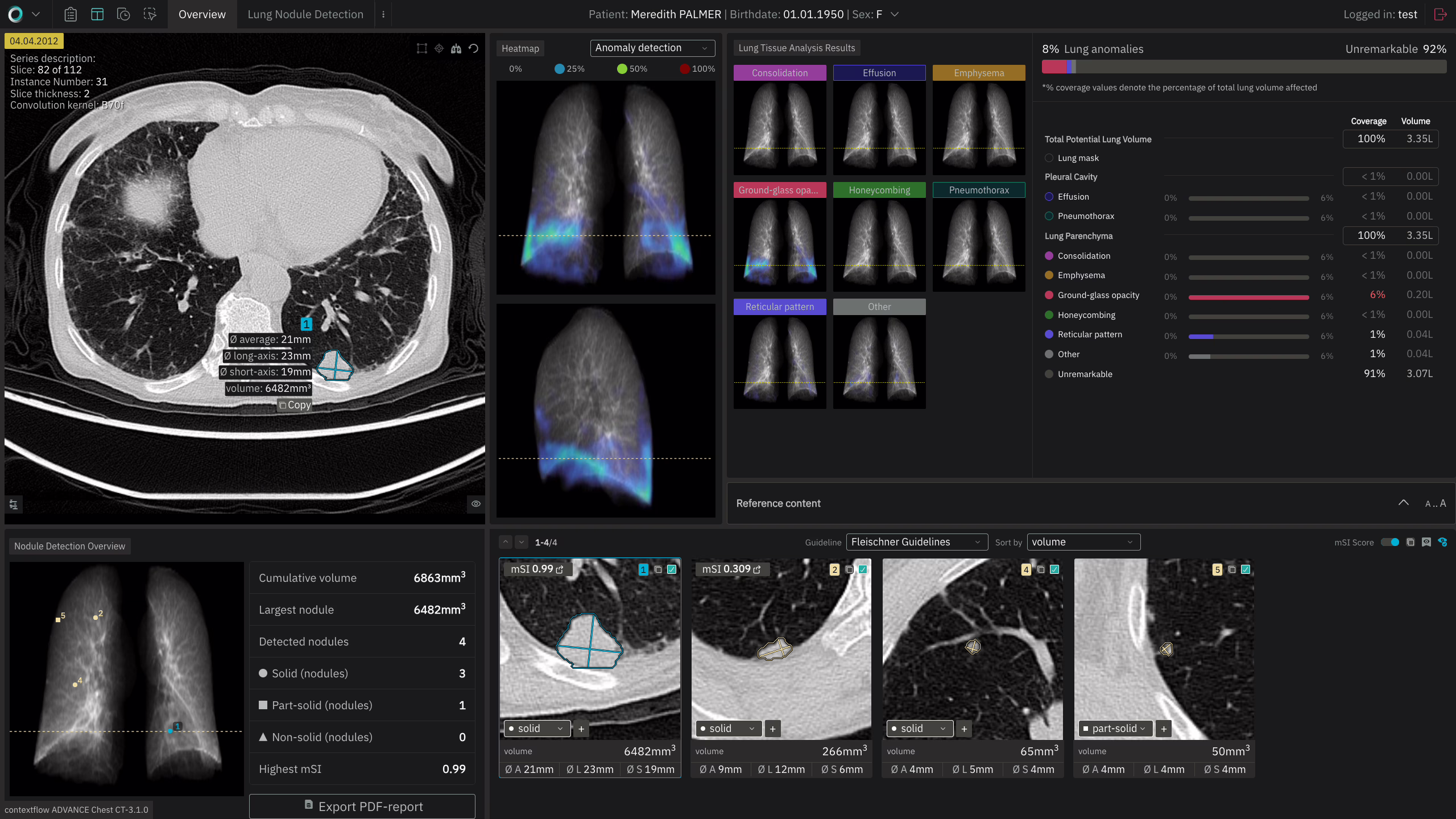Uncheck the checkbox on nodule 1 card
This screenshot has width=1456, height=819.
tap(672, 569)
